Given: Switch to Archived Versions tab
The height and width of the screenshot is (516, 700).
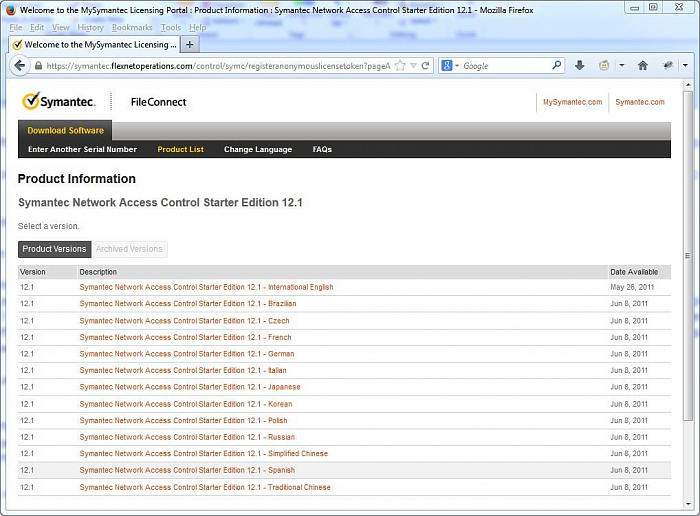Looking at the screenshot, I should tap(129, 249).
